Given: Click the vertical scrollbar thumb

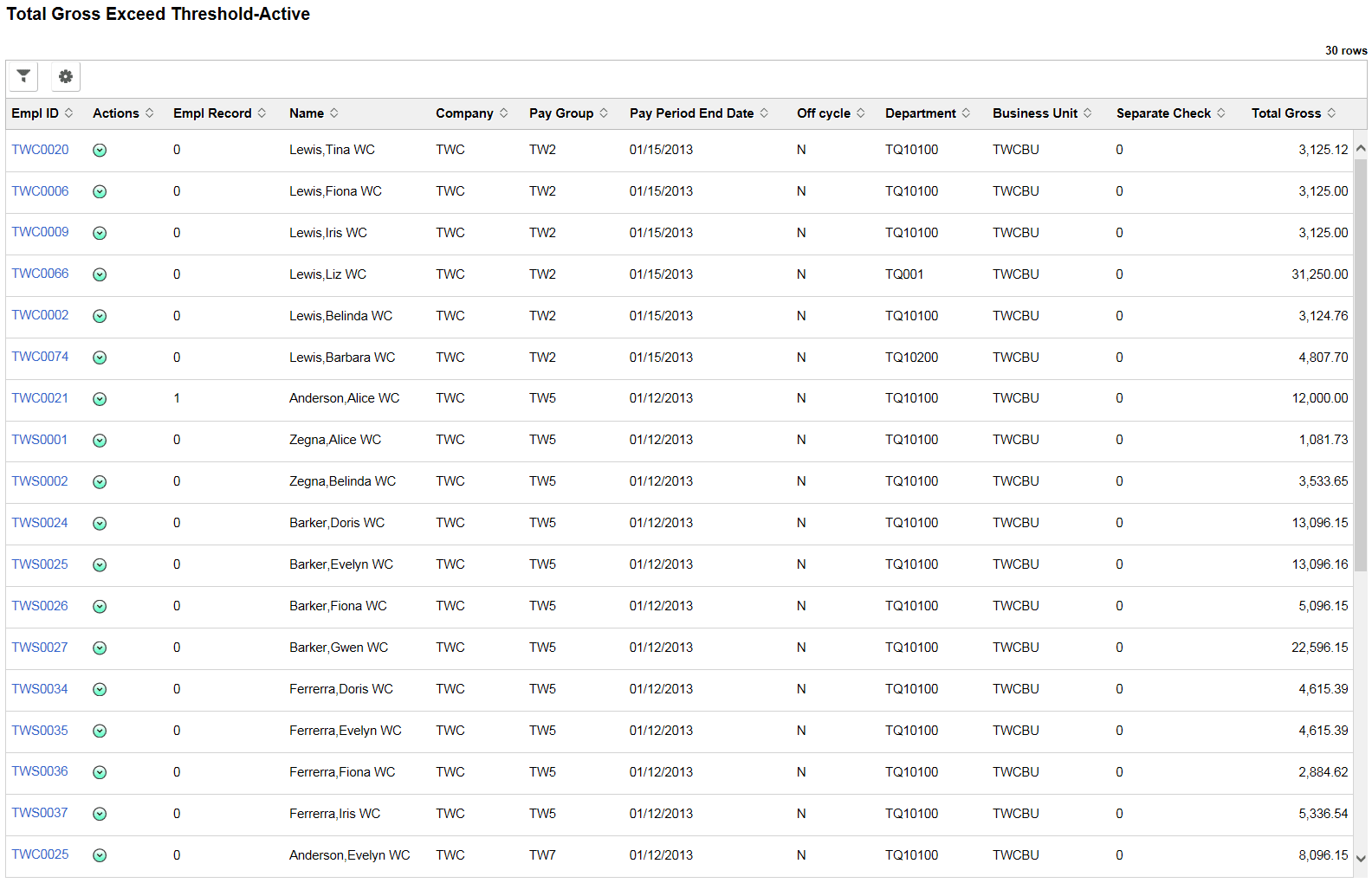Looking at the screenshot, I should pos(1361,364).
